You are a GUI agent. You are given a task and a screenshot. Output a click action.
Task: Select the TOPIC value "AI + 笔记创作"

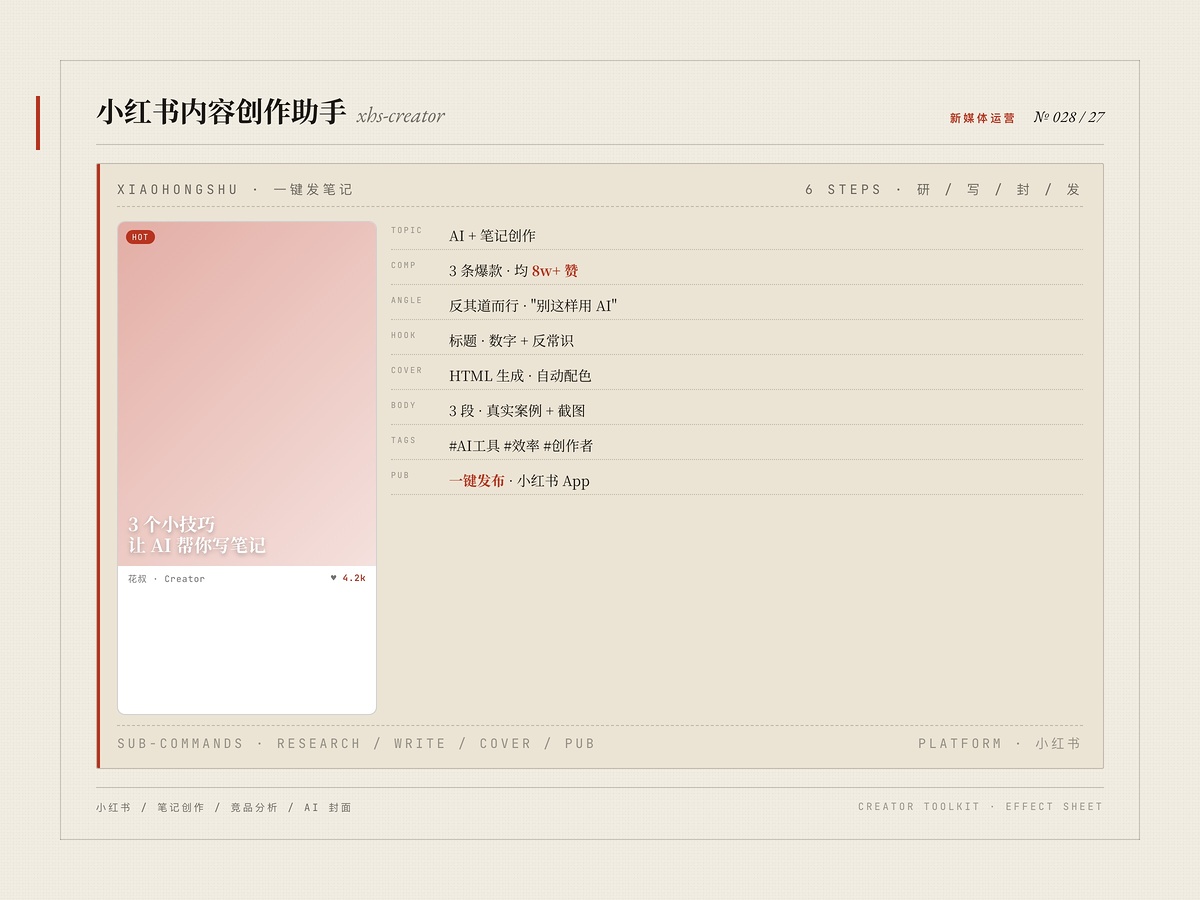click(492, 236)
